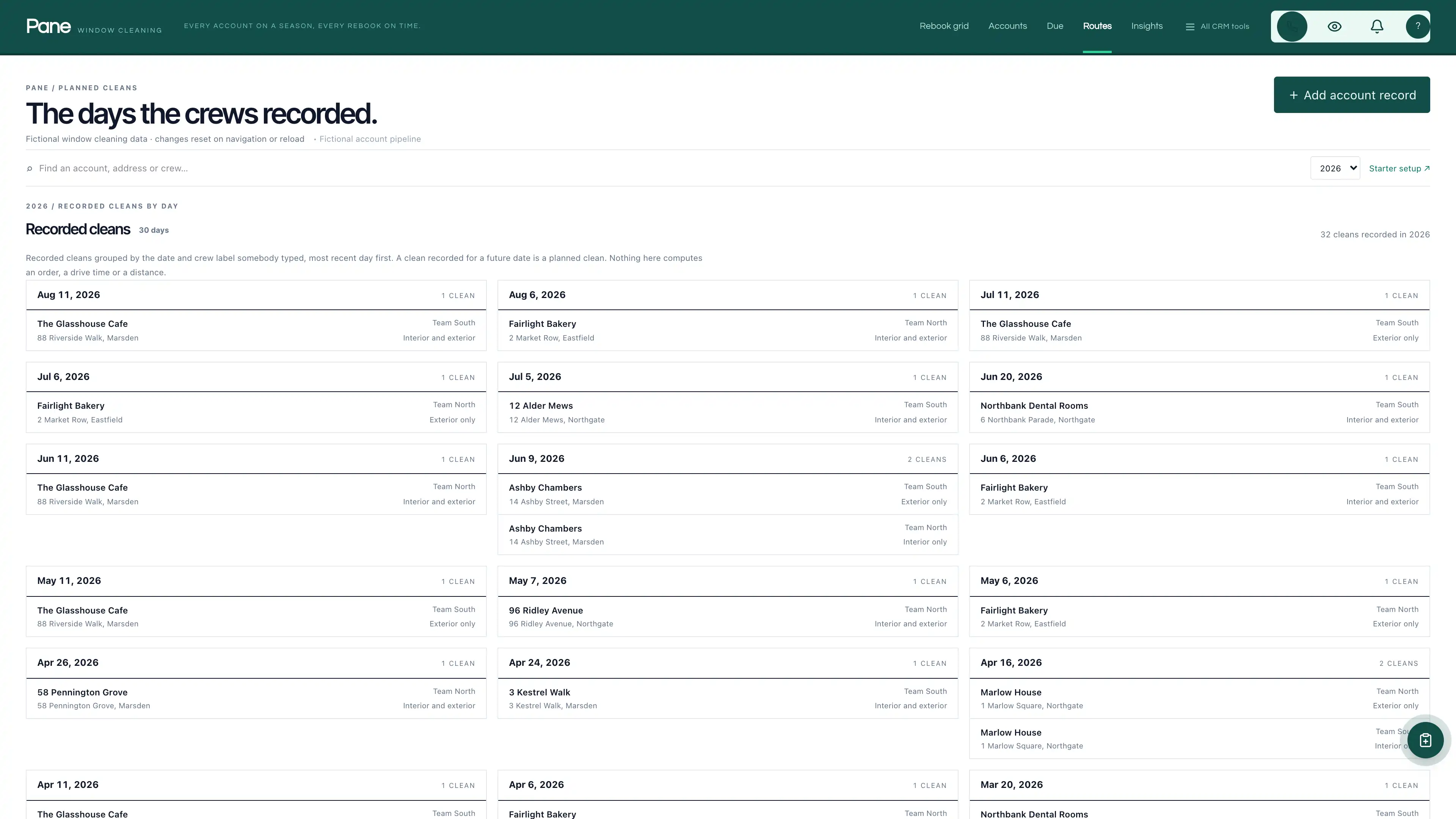Select the 58 Pennington Grove clean row
Viewport: 1456px width, 819px height.
256,698
